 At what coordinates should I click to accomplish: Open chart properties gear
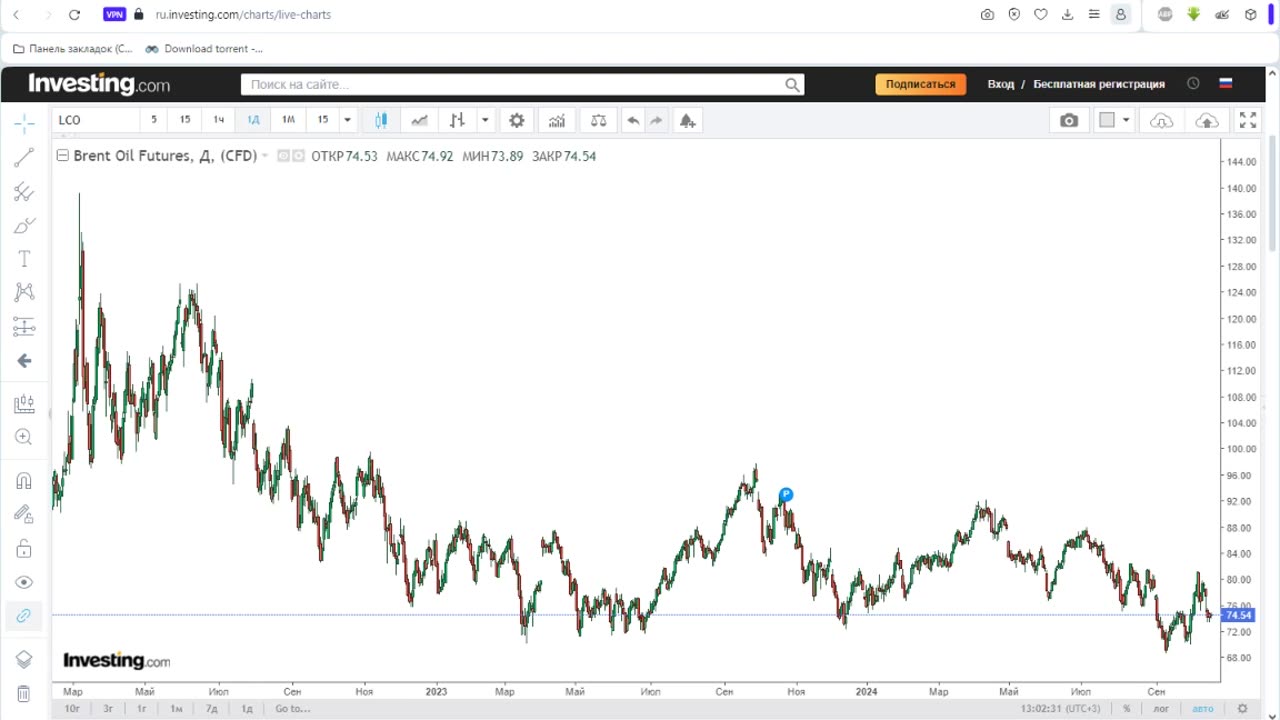point(517,120)
